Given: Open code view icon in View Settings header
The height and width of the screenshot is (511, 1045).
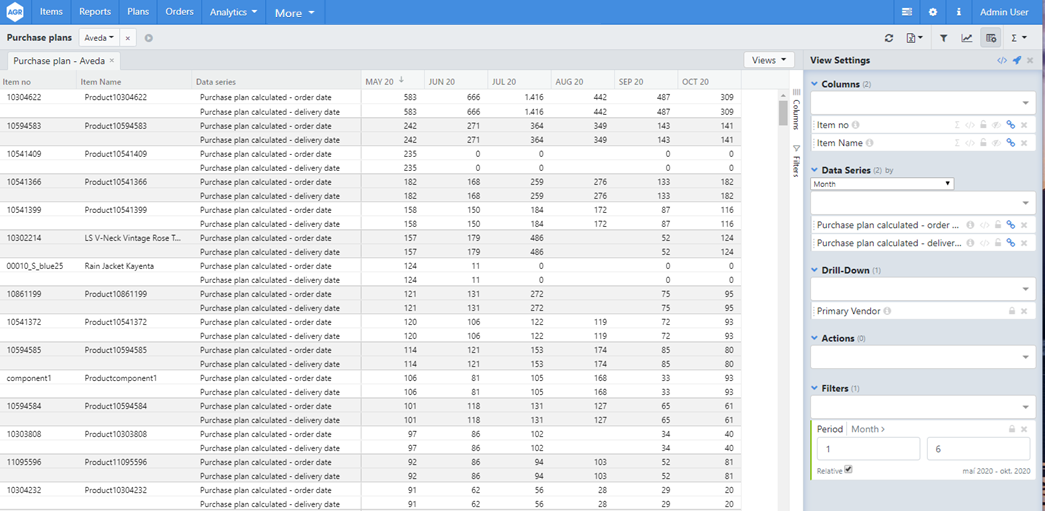Looking at the screenshot, I should tap(1002, 61).
